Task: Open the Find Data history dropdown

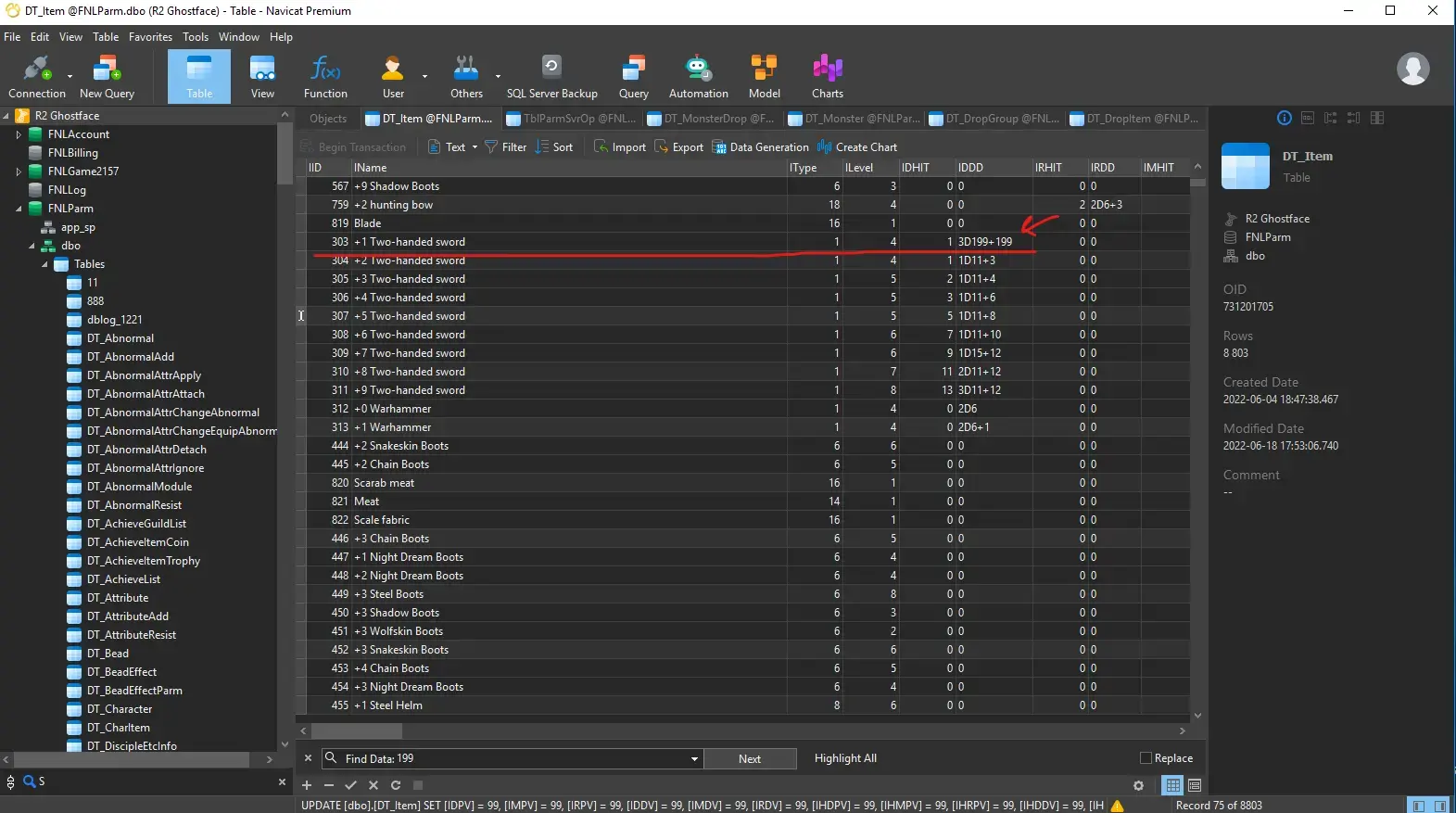Action: pos(694,758)
